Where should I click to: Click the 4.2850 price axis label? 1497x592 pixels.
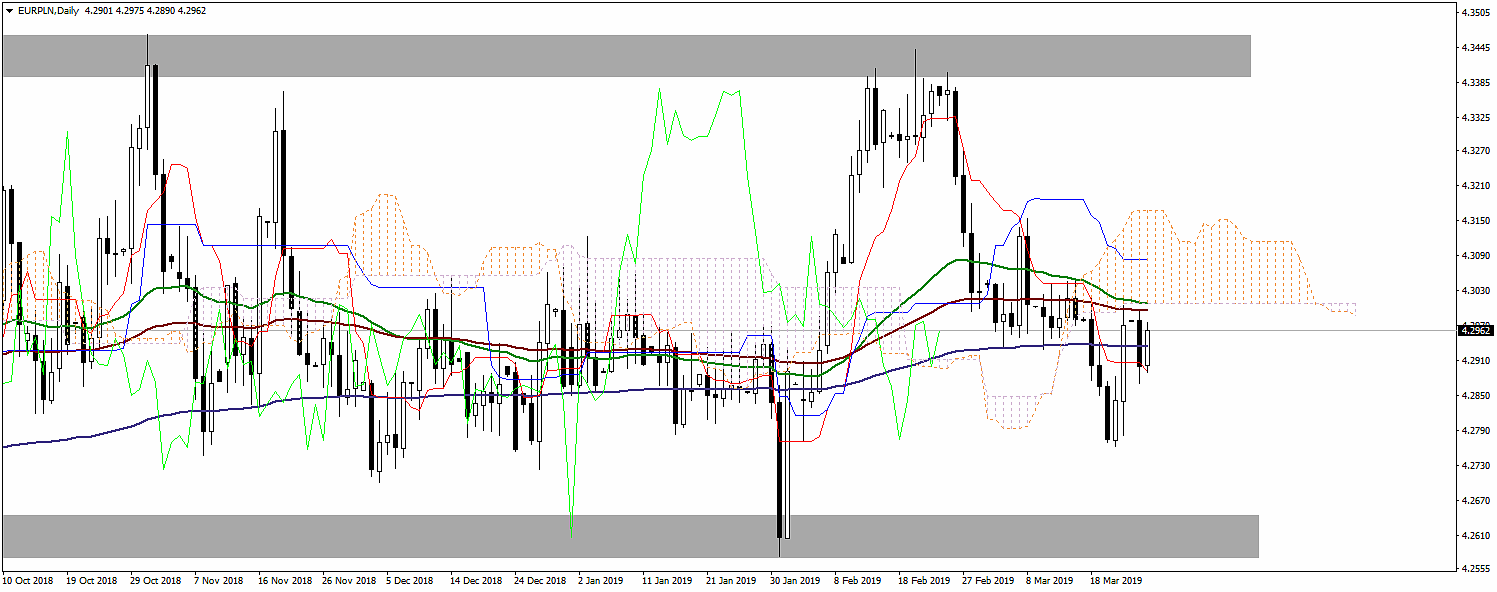click(x=1476, y=395)
